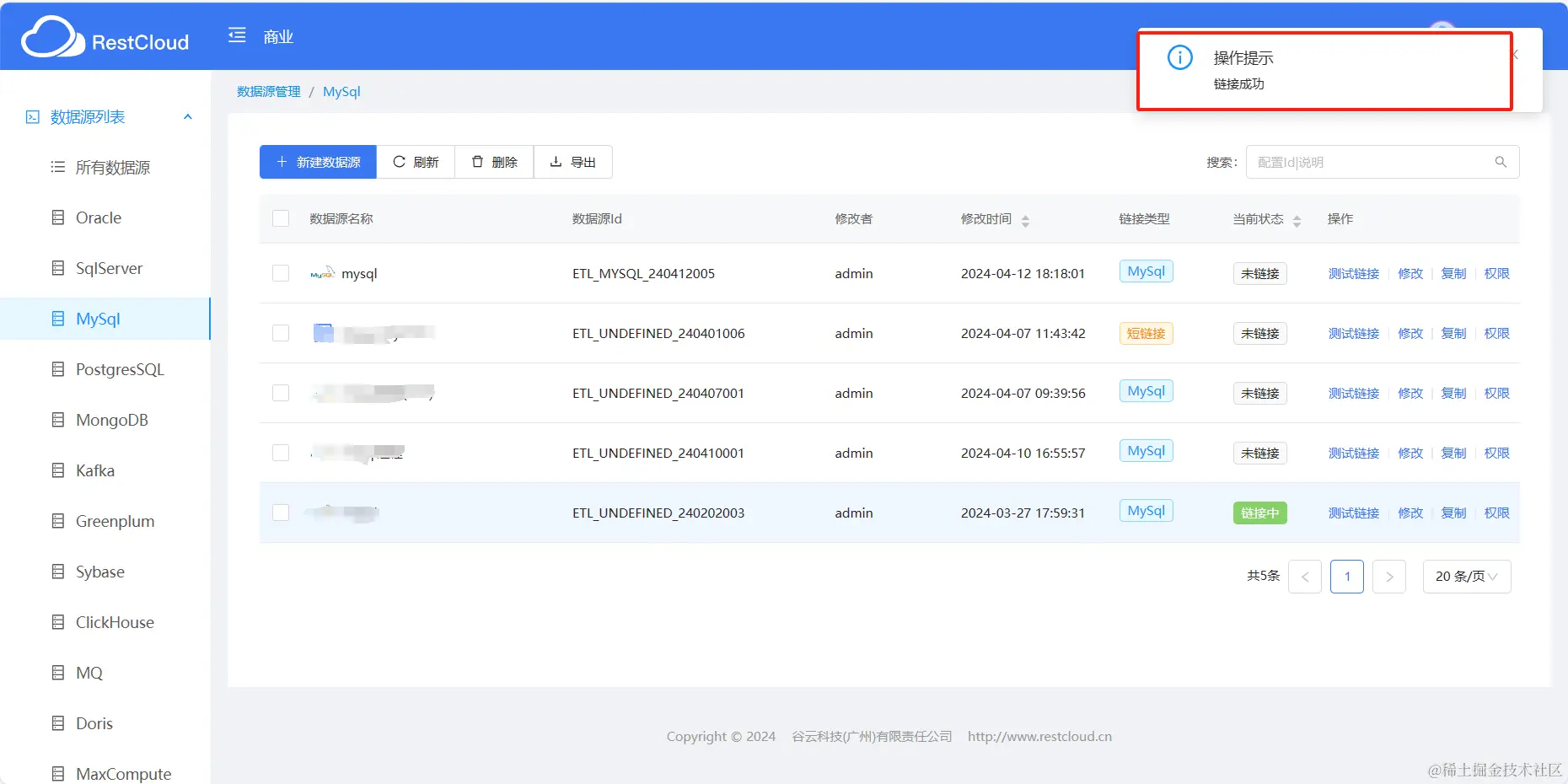The height and width of the screenshot is (784, 1568).
Task: Click the list icon beside 所有数据源
Action: point(58,167)
